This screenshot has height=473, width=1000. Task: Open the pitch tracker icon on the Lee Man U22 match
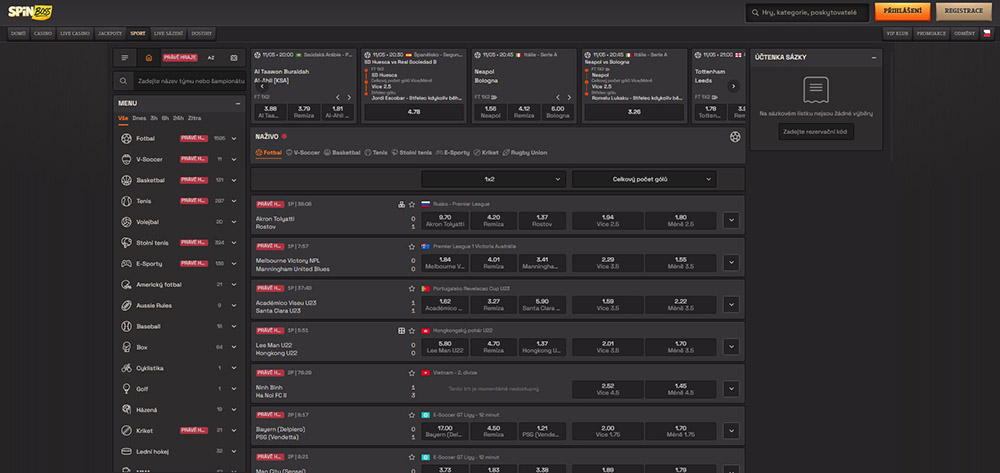pyautogui.click(x=401, y=331)
